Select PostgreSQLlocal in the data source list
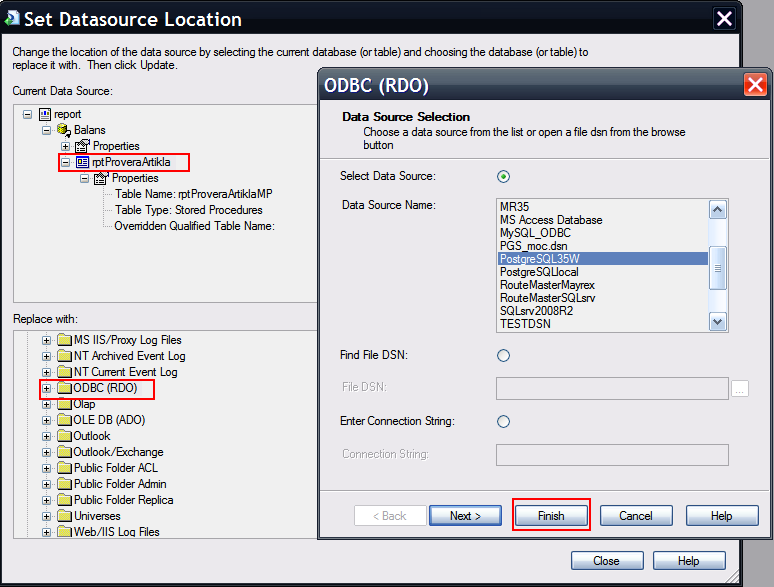 pos(540,272)
